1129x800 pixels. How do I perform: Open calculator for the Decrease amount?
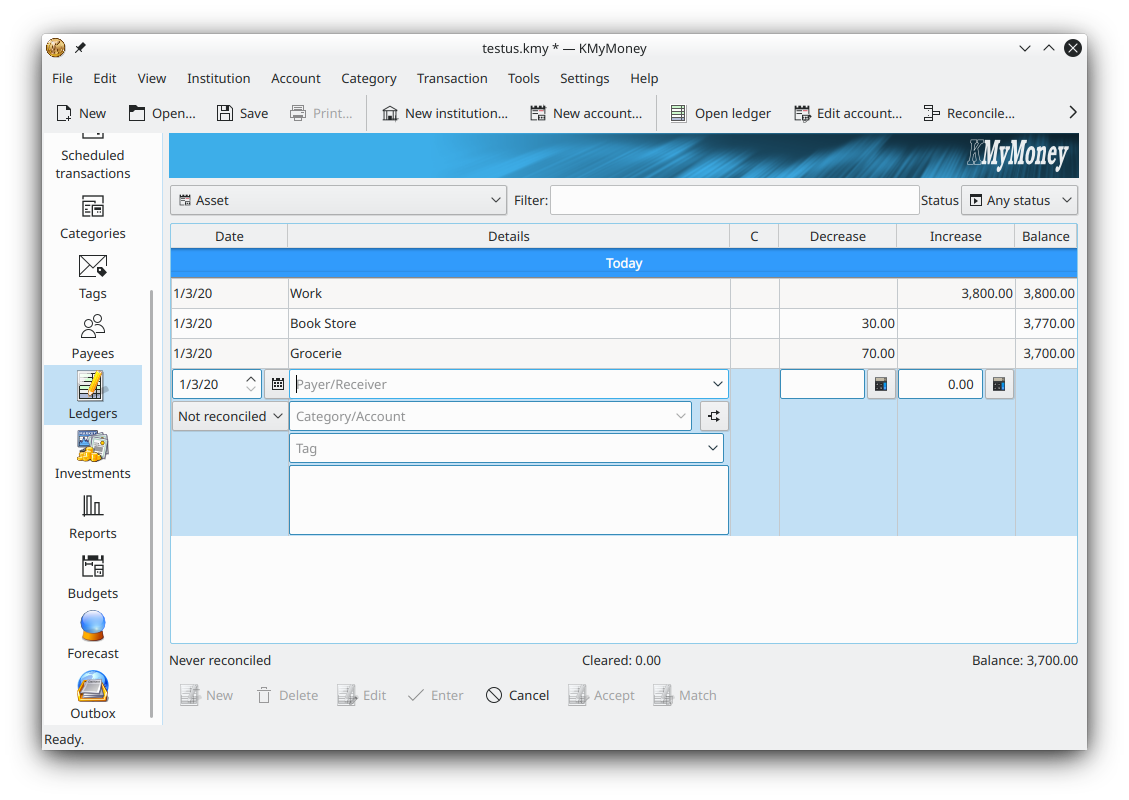pos(881,384)
